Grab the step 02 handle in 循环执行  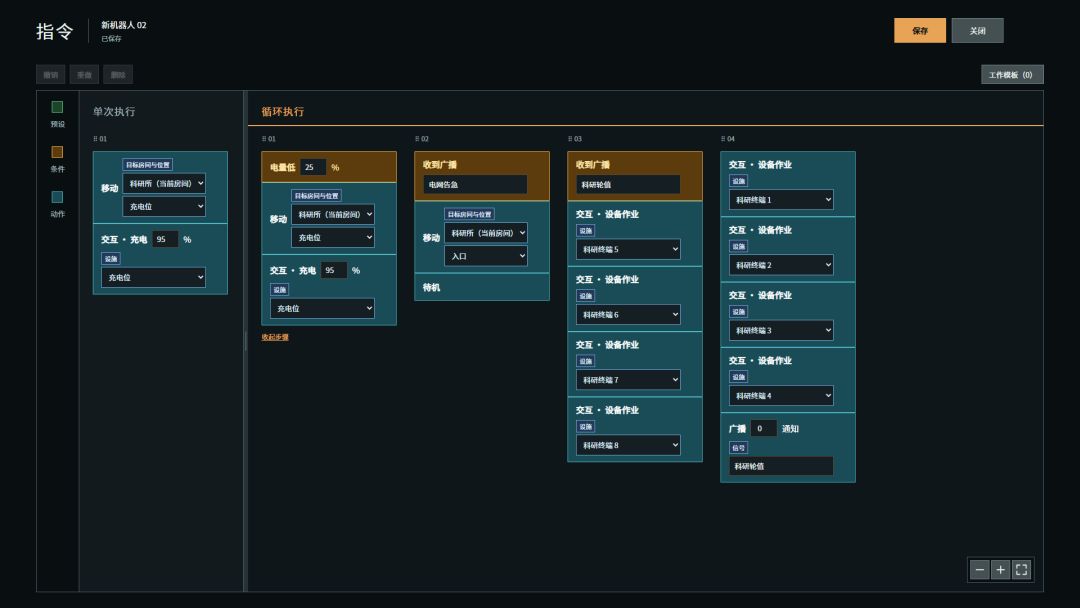tap(422, 139)
